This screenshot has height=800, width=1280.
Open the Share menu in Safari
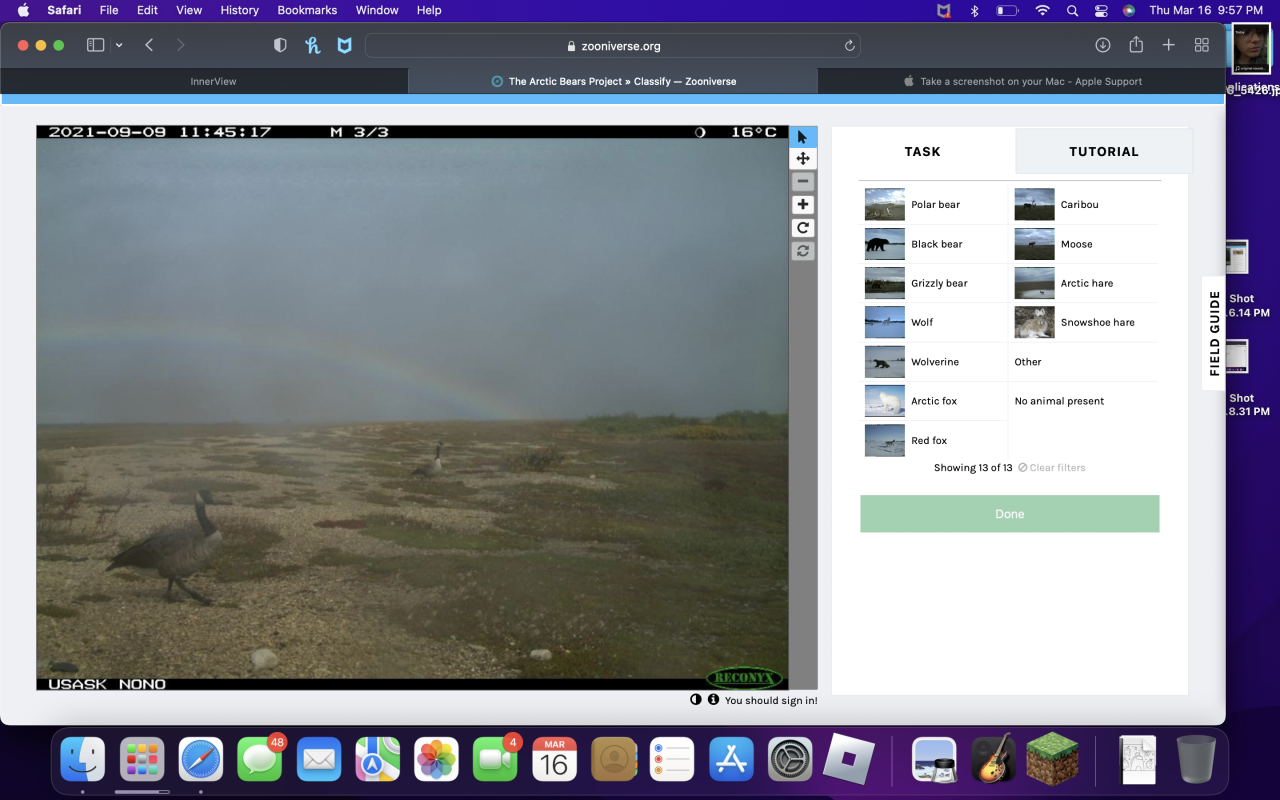pos(1136,45)
